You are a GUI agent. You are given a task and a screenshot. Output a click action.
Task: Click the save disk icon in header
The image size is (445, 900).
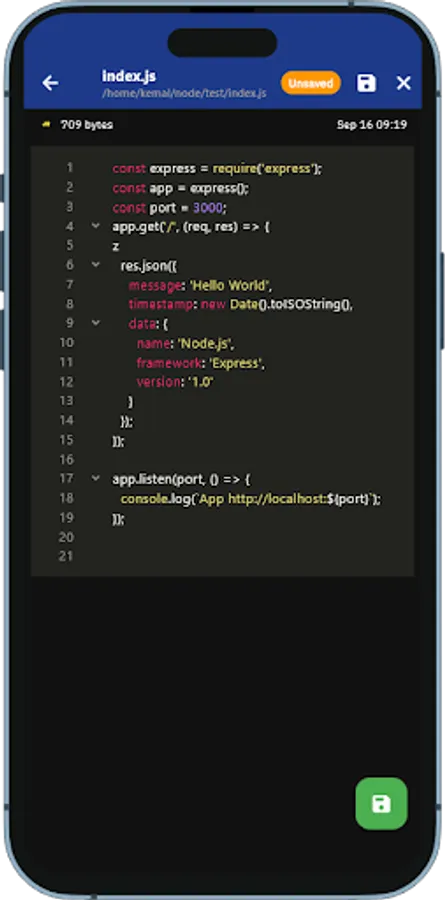coord(366,83)
